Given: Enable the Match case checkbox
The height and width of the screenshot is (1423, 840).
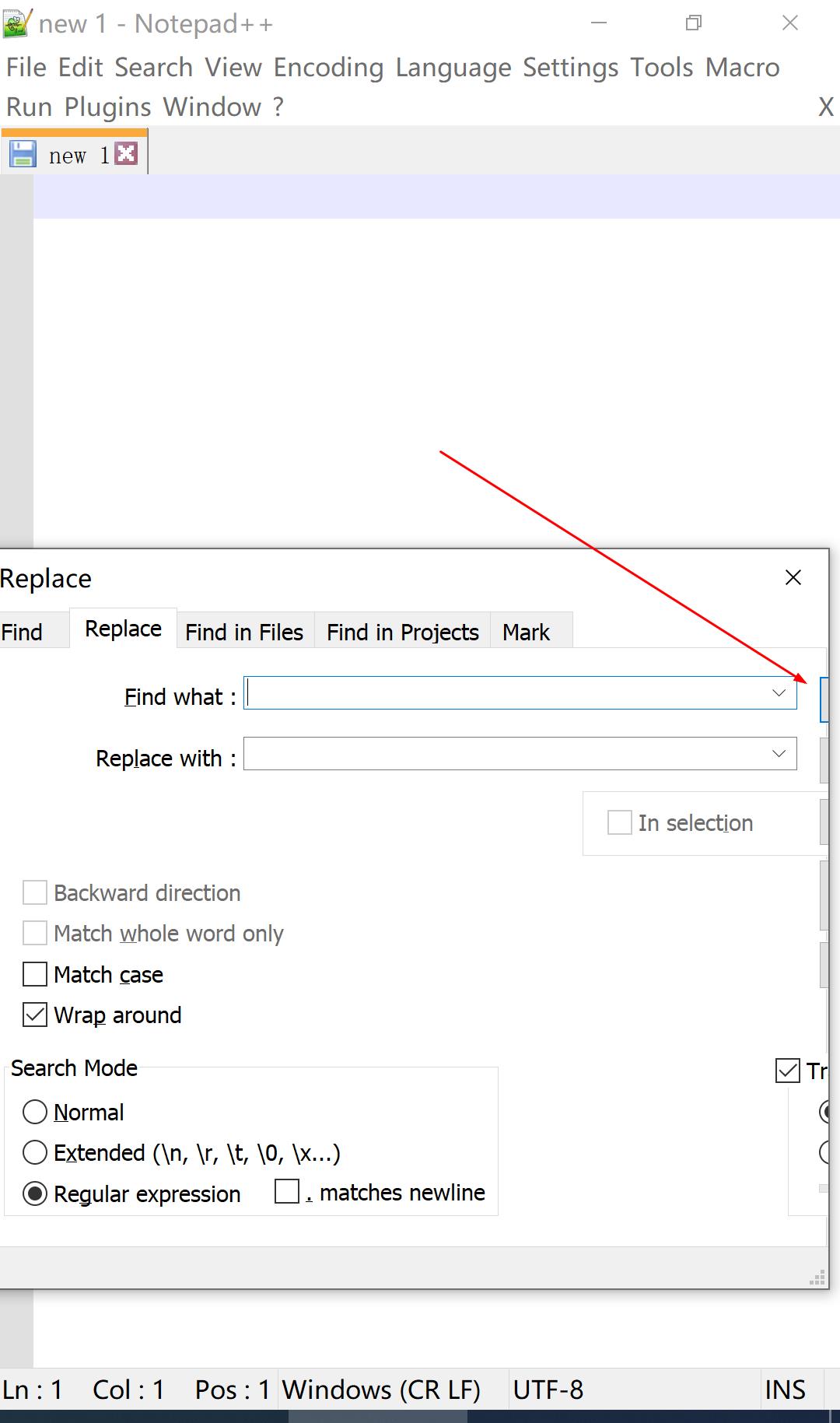Looking at the screenshot, I should (x=34, y=974).
